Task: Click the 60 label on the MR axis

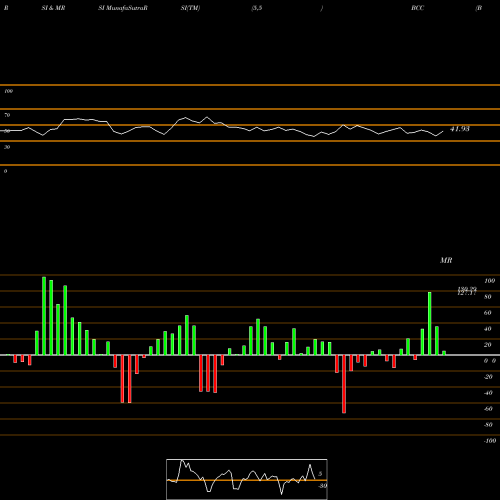Action: pyautogui.click(x=488, y=313)
